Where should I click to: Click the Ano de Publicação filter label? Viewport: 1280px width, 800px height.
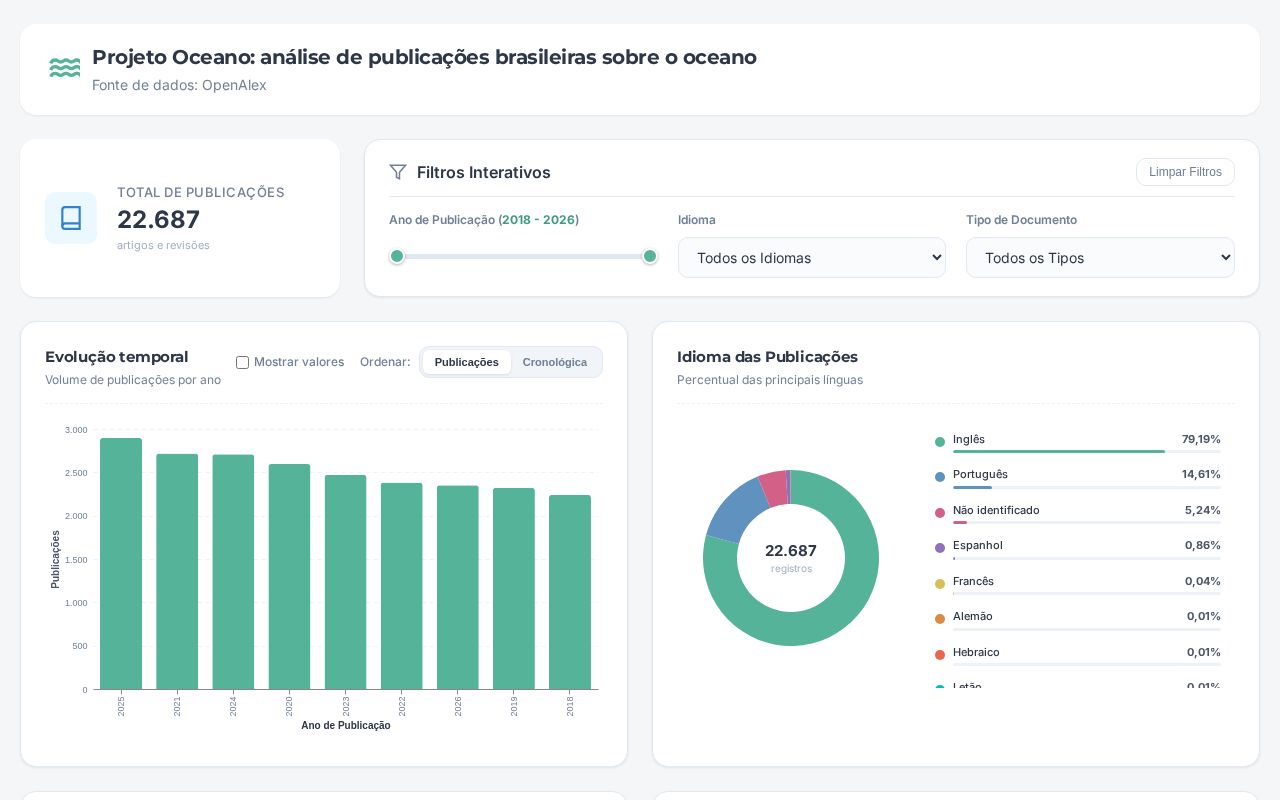pos(484,220)
